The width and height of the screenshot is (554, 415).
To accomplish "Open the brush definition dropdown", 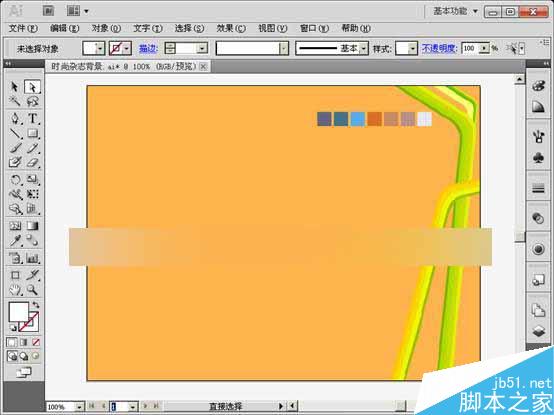I will click(x=284, y=49).
